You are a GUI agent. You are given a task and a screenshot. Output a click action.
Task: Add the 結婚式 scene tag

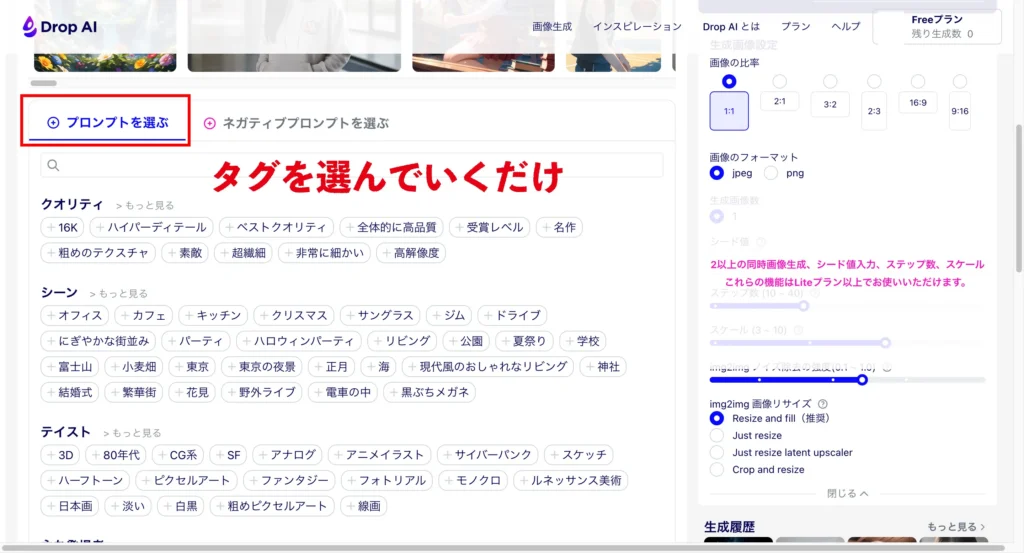(x=70, y=392)
